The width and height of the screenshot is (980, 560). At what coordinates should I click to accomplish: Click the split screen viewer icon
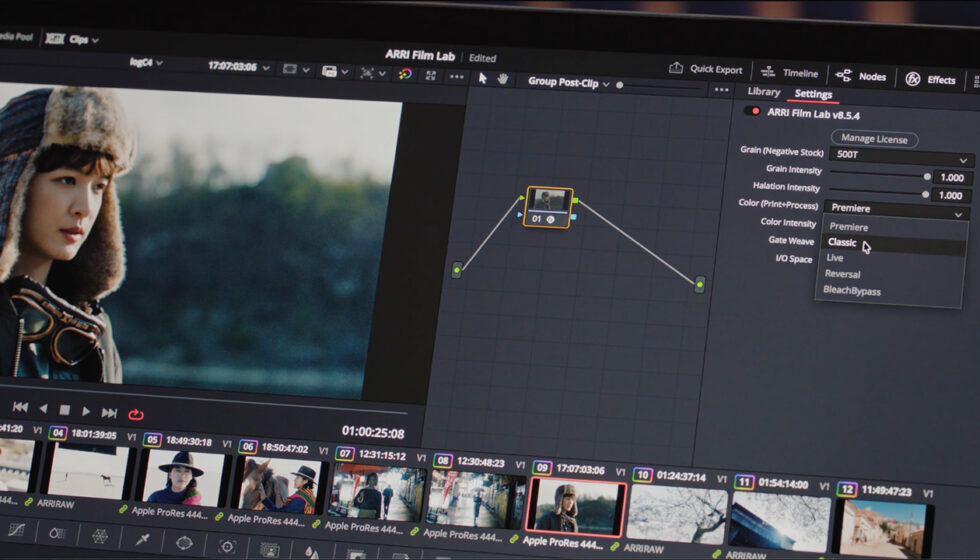coord(329,71)
